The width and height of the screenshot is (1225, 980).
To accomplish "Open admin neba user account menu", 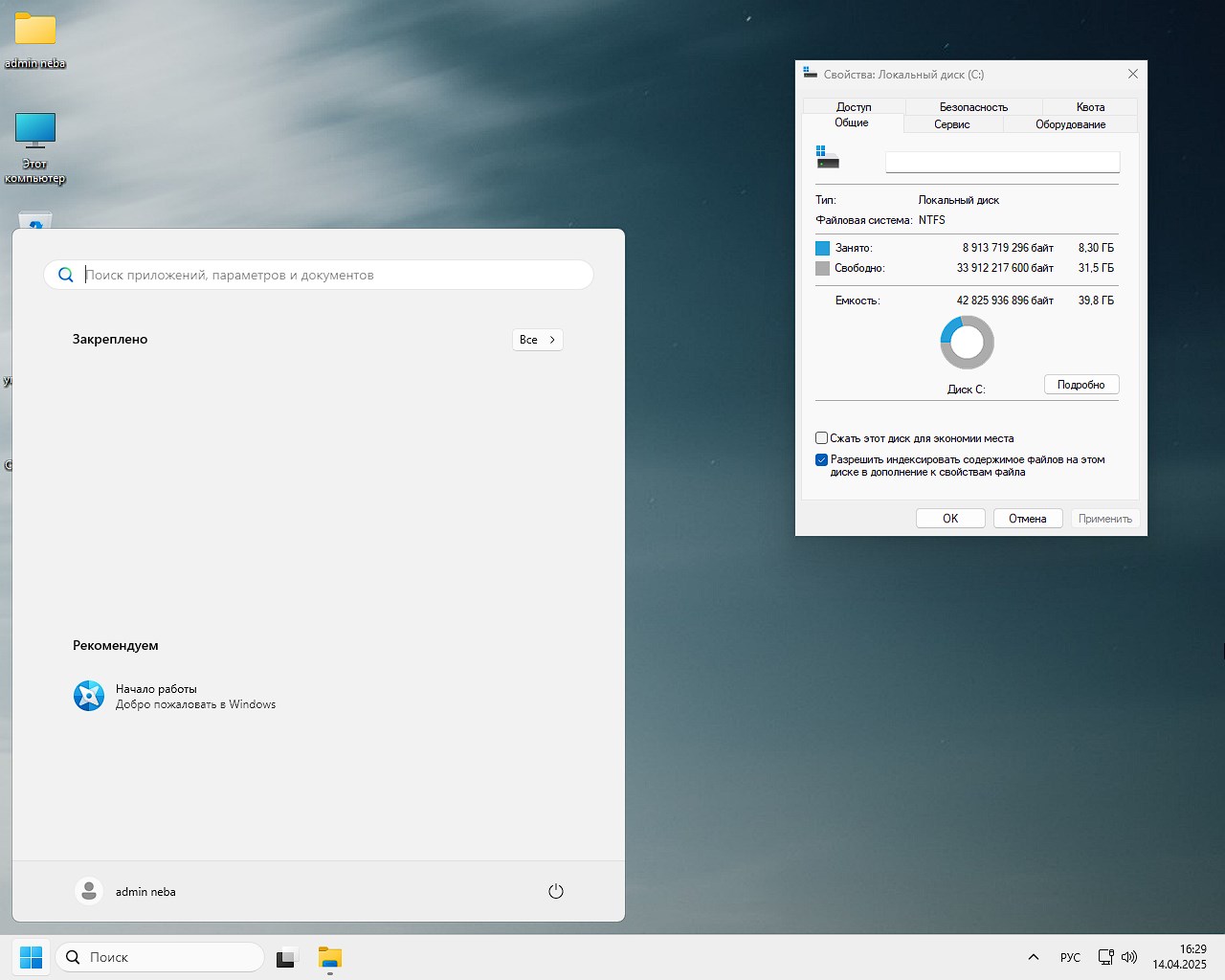I will 125,891.
